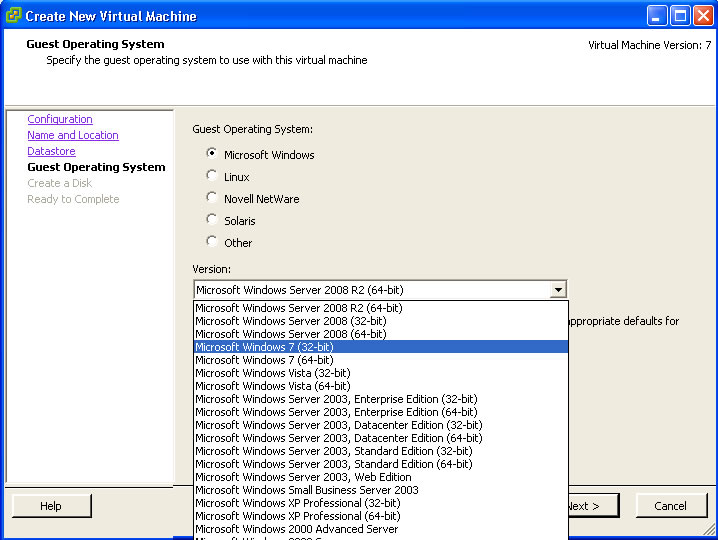This screenshot has height=540, width=718.
Task: Choose the Solaris guest OS option
Action: (x=212, y=219)
